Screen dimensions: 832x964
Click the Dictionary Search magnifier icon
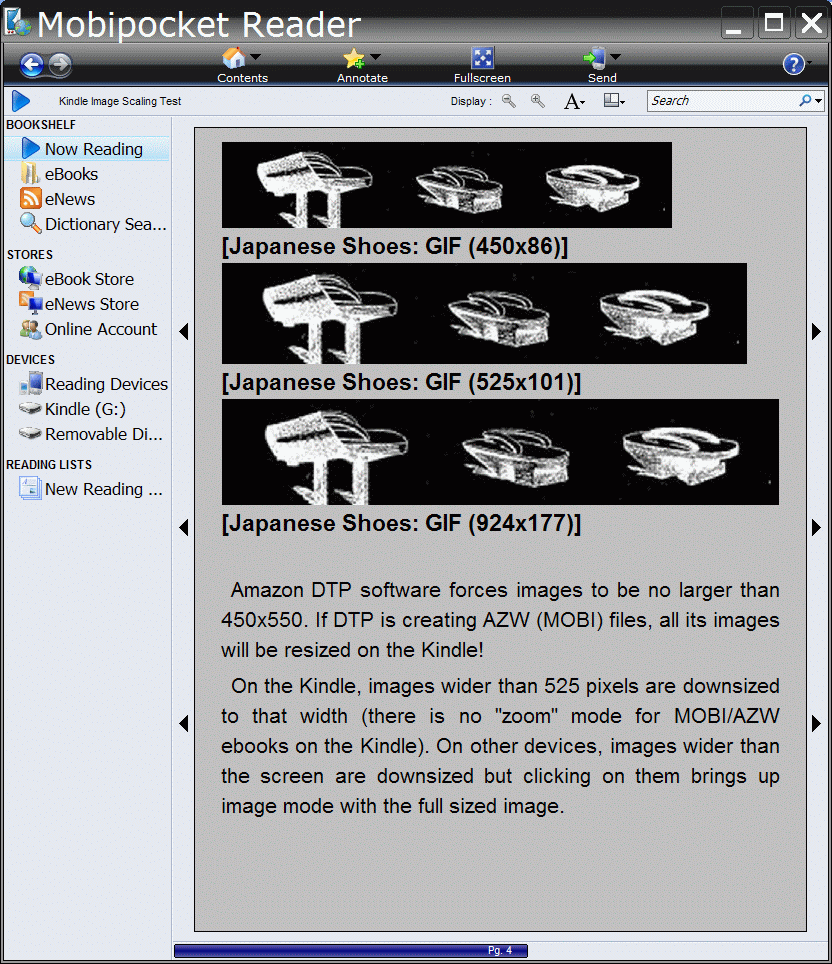(x=31, y=223)
